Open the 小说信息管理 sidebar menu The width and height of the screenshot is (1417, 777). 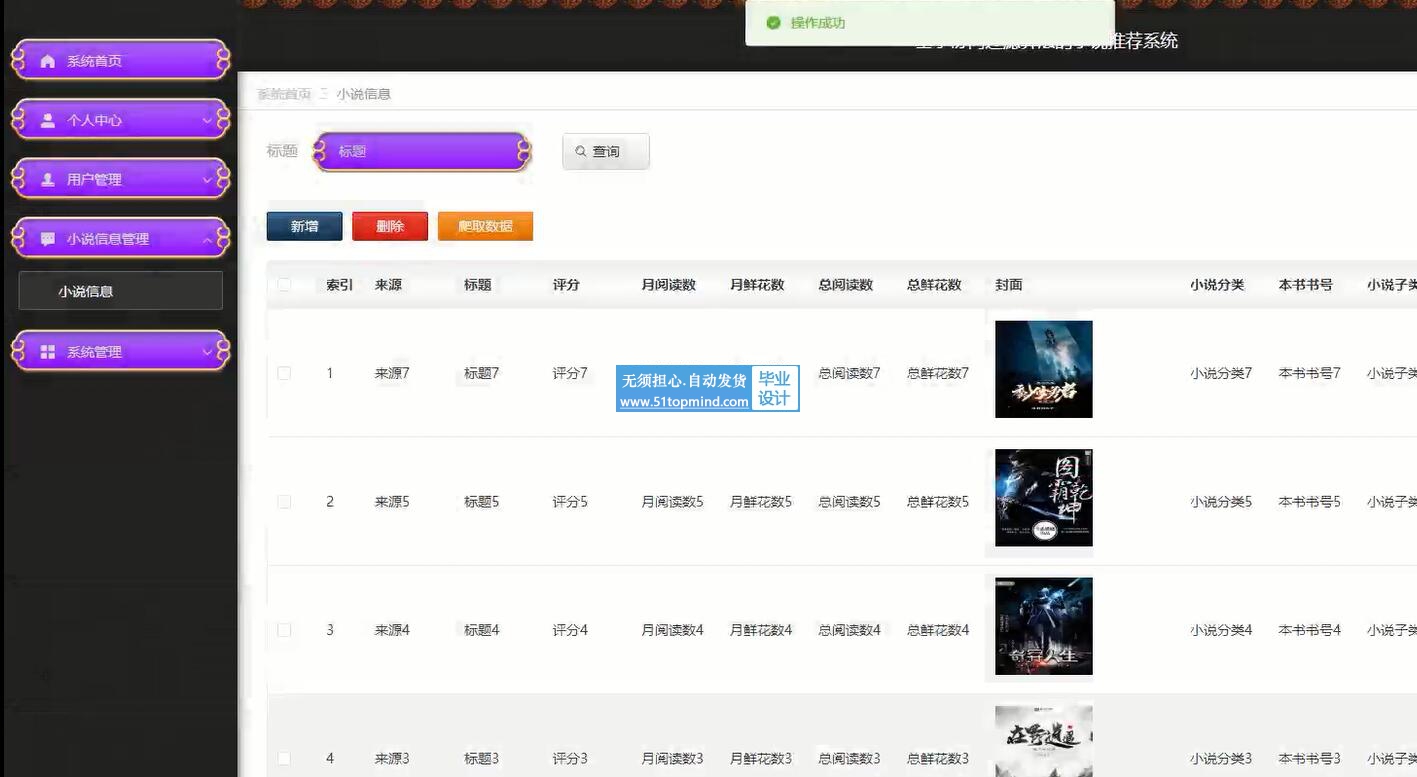coord(121,239)
